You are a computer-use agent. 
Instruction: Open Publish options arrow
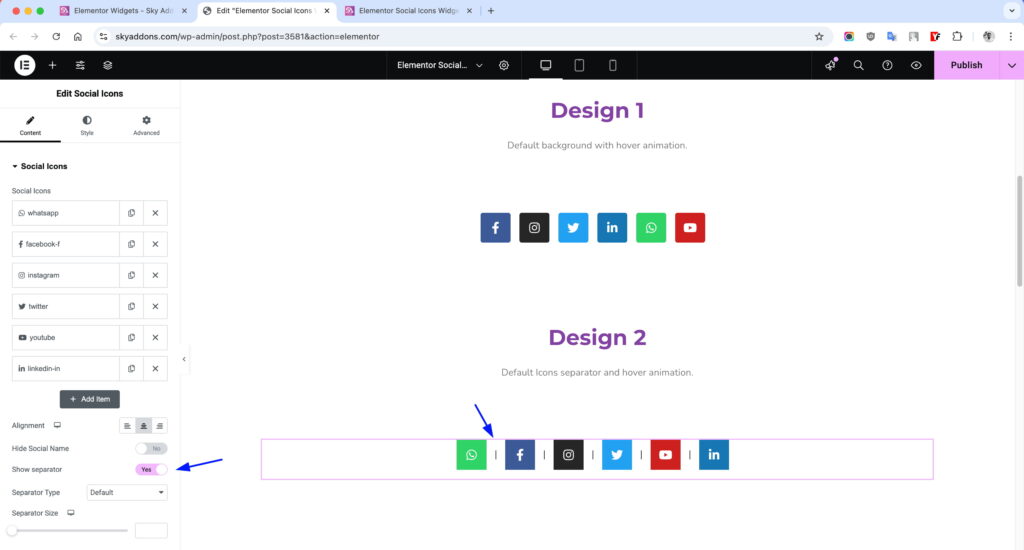[1012, 65]
